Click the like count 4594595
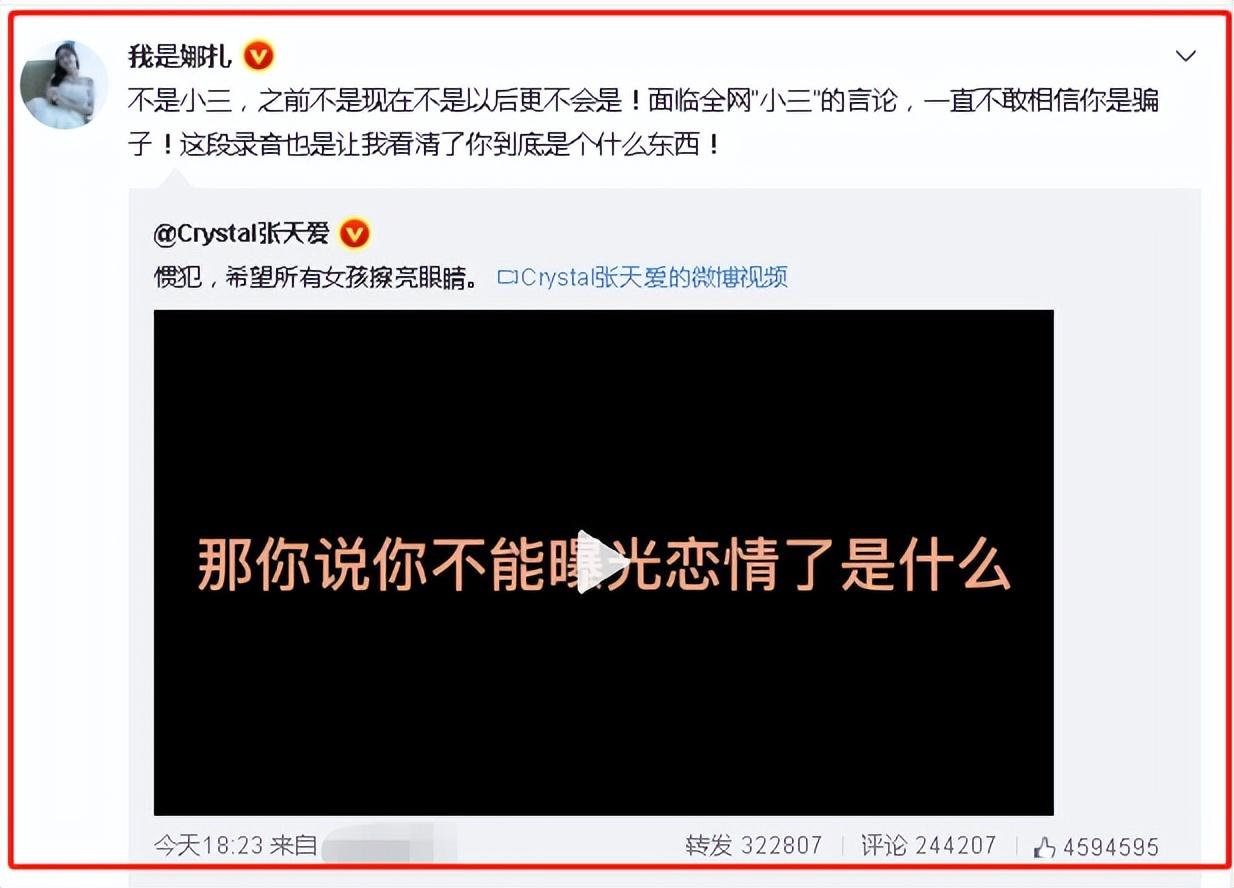This screenshot has width=1234, height=888. (x=1111, y=848)
